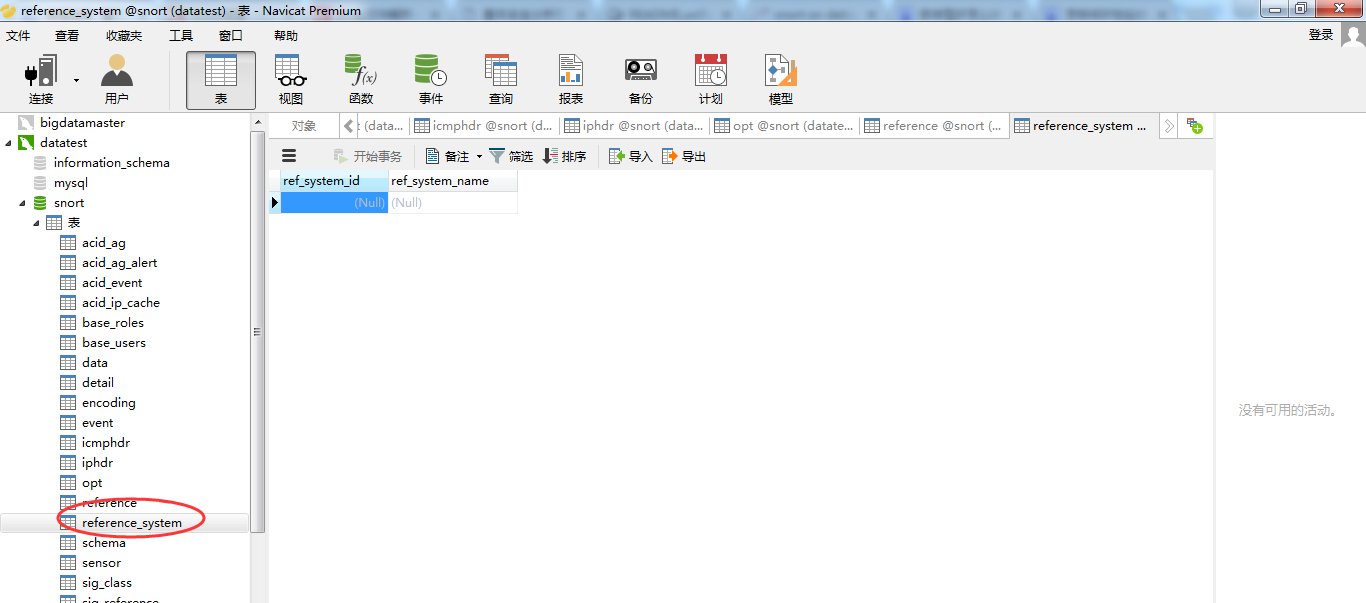Viewport: 1366px width, 603px height.
Task: Collapse the 表 tables node
Action: 37,222
